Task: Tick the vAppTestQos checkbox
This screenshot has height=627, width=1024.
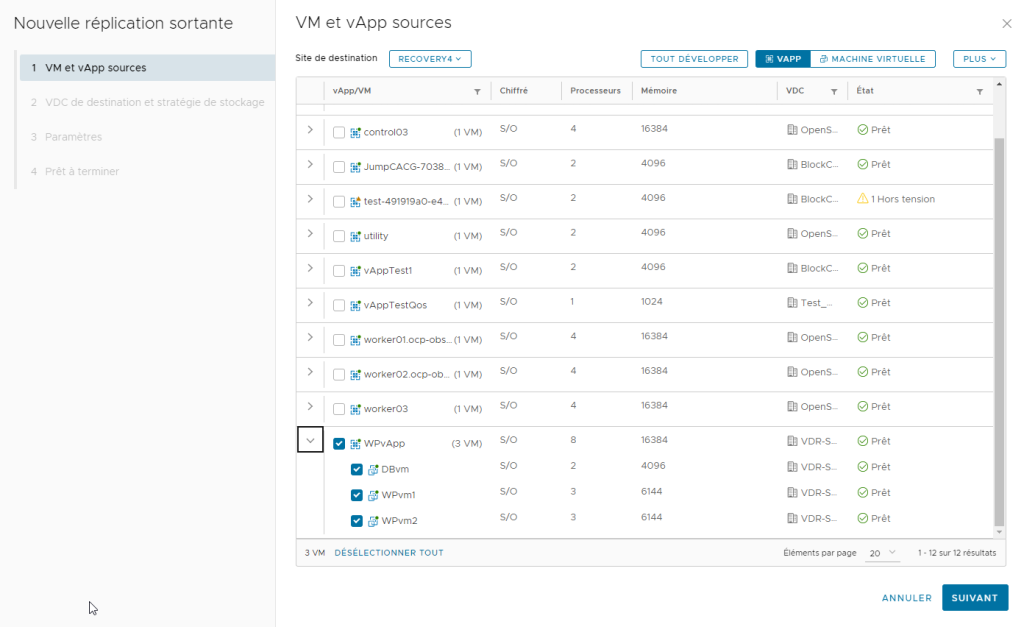Action: [338, 306]
